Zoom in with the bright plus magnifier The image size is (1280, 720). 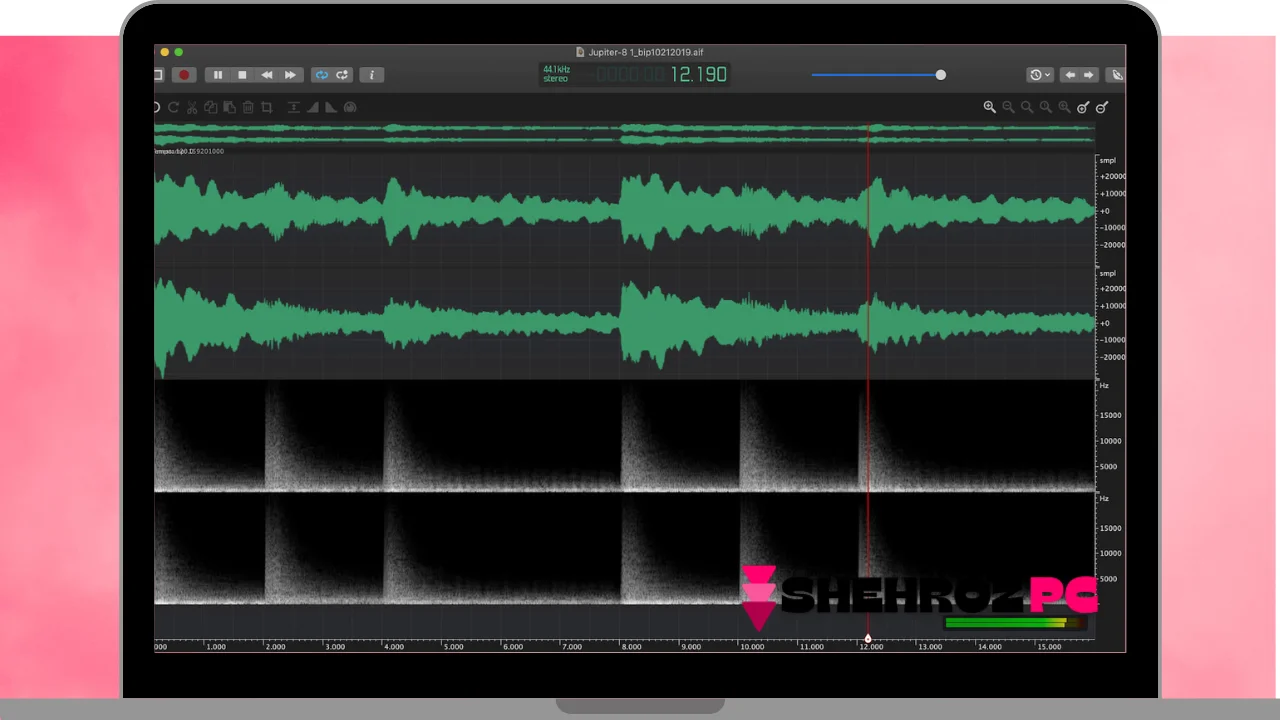click(989, 107)
